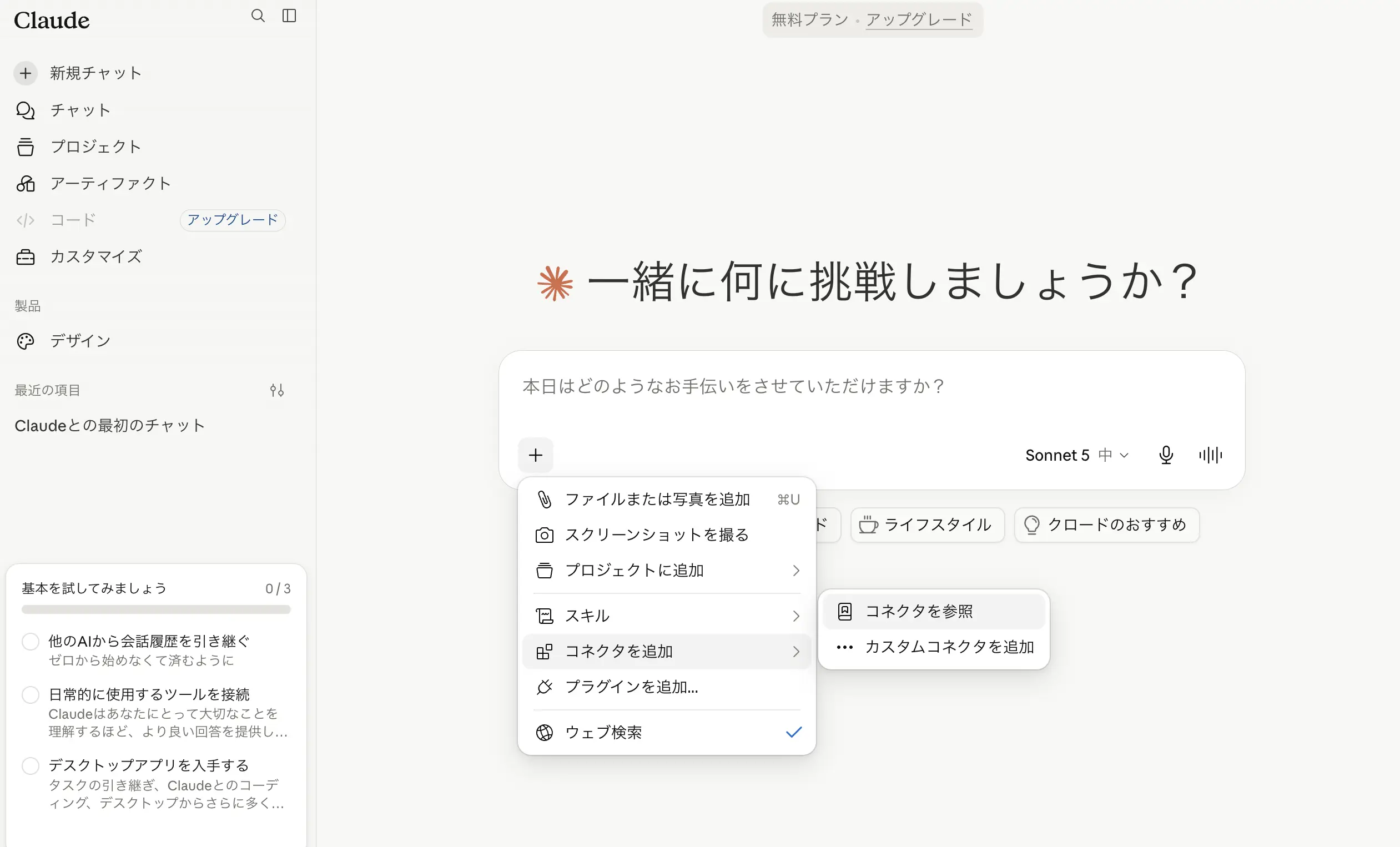Expand the プロジェクトに追加 submenu chevron
Viewport: 1400px width, 847px height.
(796, 571)
